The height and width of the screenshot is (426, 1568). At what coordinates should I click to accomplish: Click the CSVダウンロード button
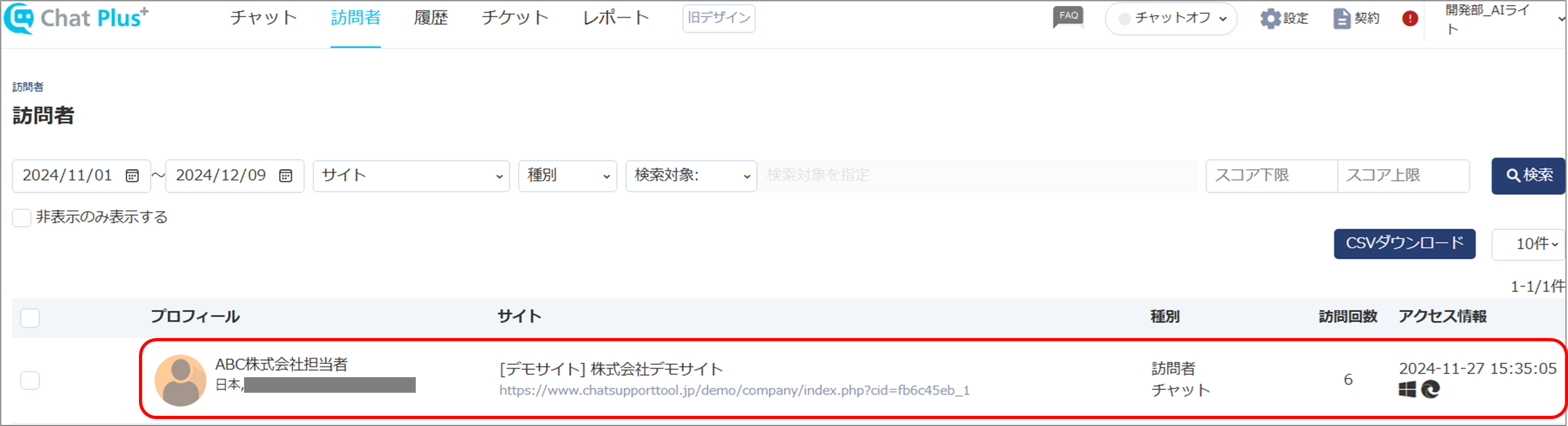(x=1404, y=244)
